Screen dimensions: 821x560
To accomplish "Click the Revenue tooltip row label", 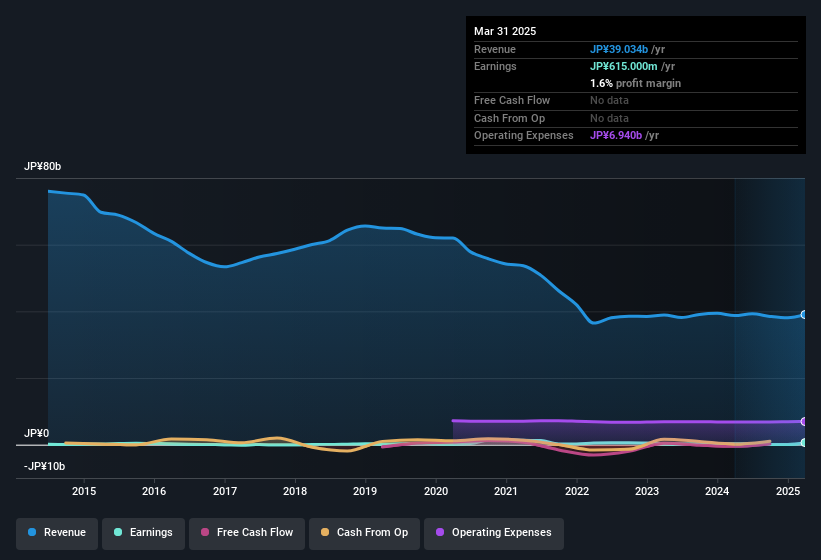I will pyautogui.click(x=494, y=49).
